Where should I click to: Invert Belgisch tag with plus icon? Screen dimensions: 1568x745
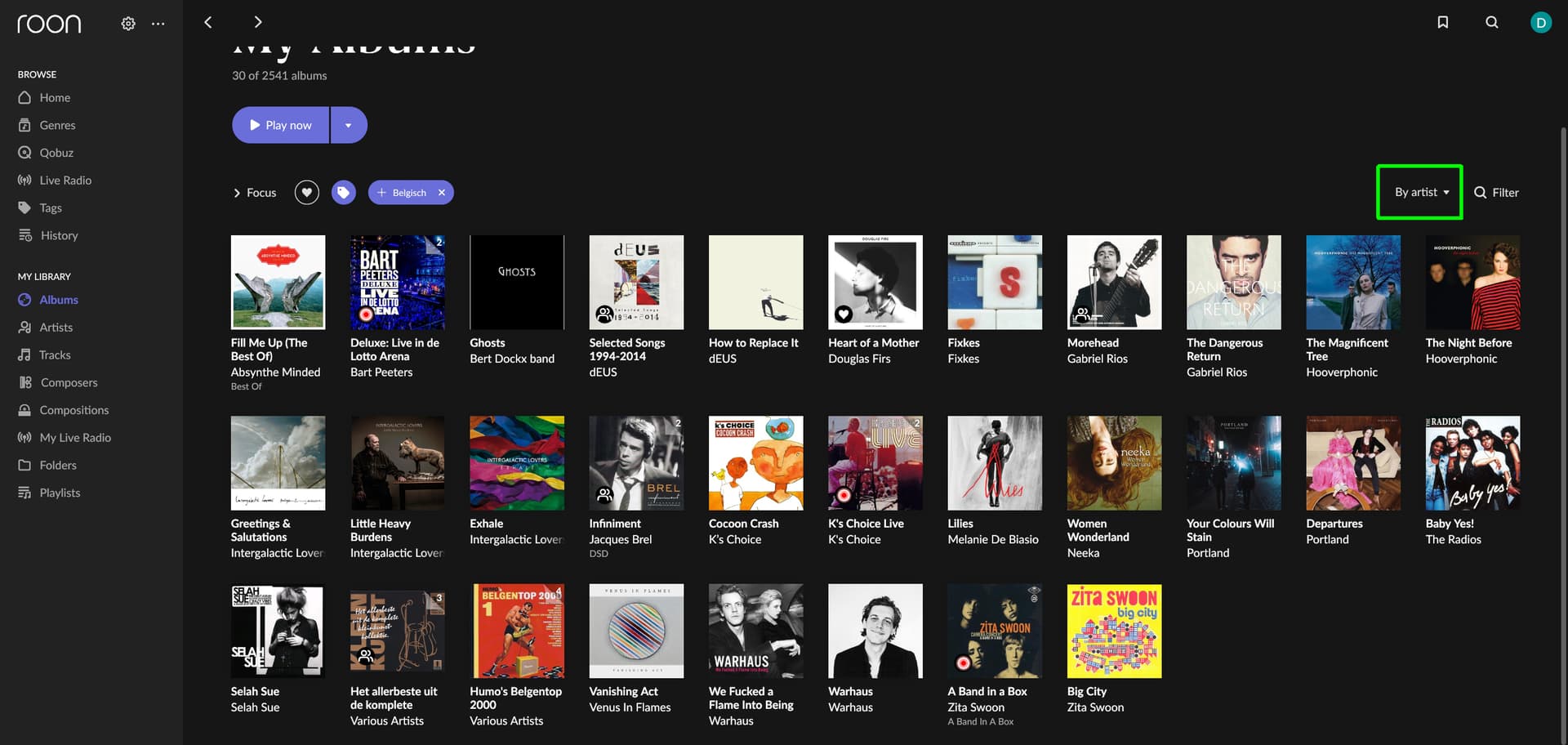pyautogui.click(x=381, y=193)
